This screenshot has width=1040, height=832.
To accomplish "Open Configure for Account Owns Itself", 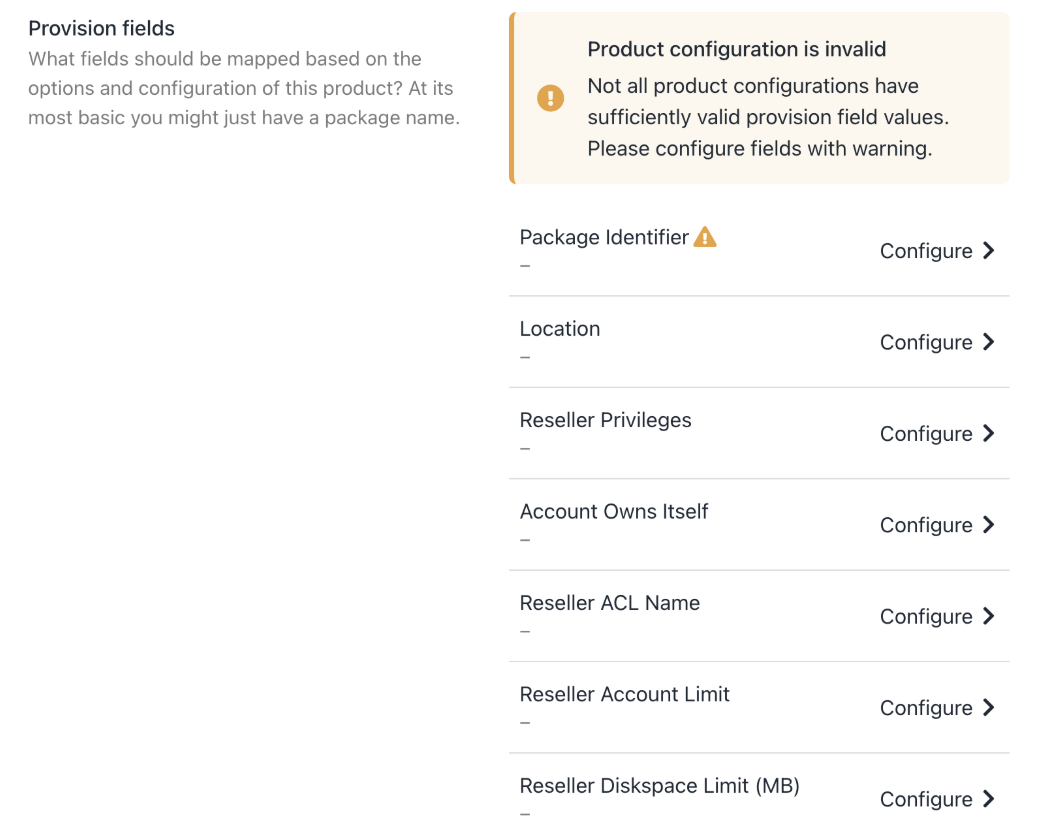I will point(926,525).
